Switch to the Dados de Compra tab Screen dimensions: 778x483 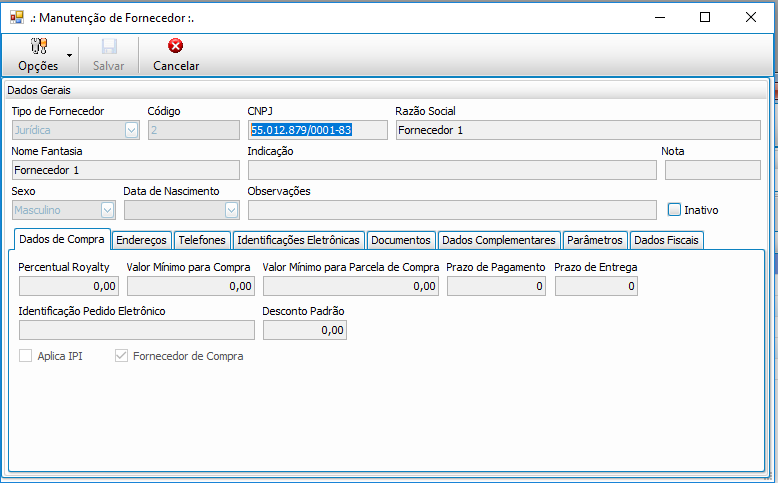(x=62, y=239)
